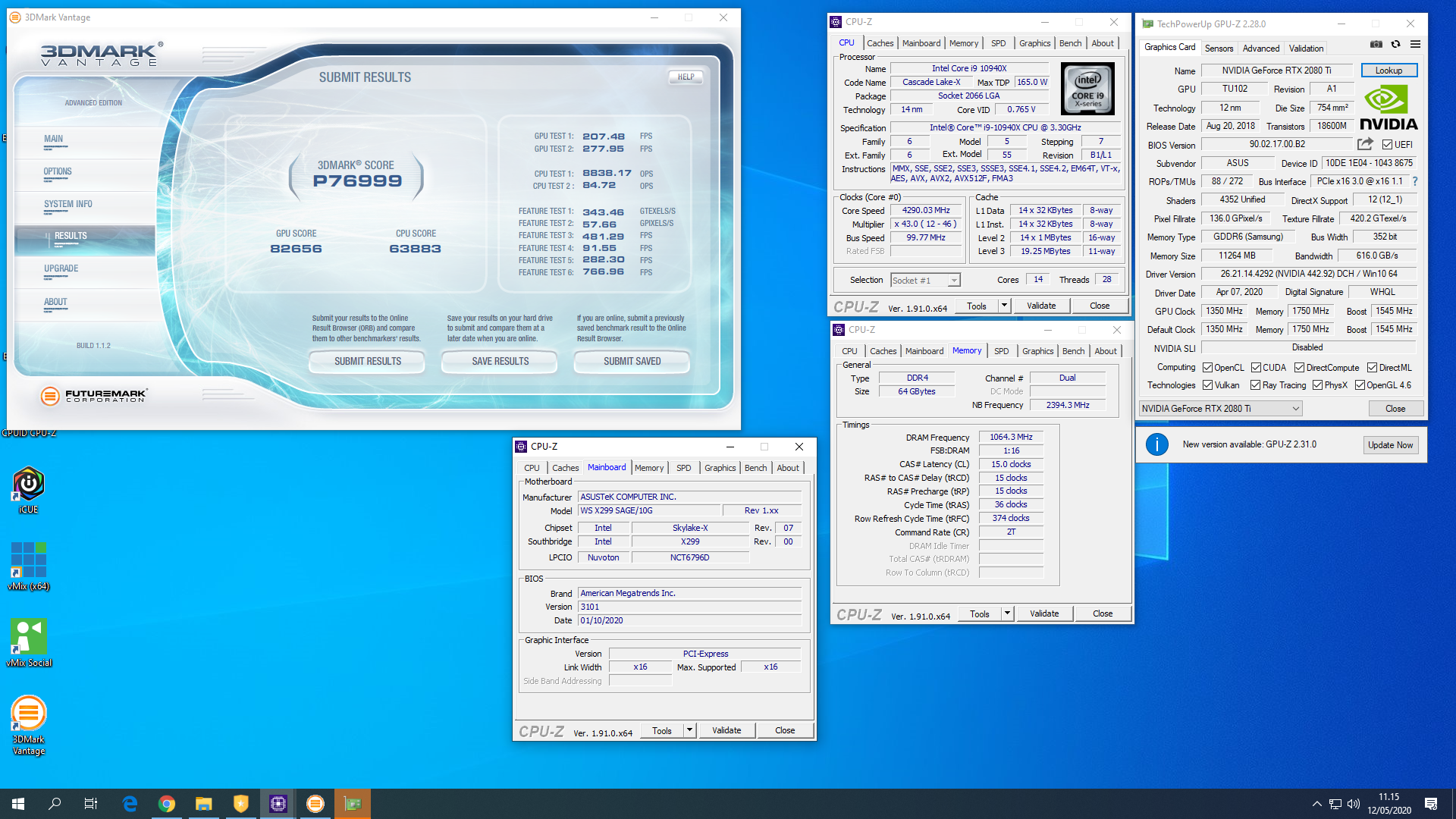Toggle the PhysX checkbox
This screenshot has height=819, width=1456.
click(1317, 385)
